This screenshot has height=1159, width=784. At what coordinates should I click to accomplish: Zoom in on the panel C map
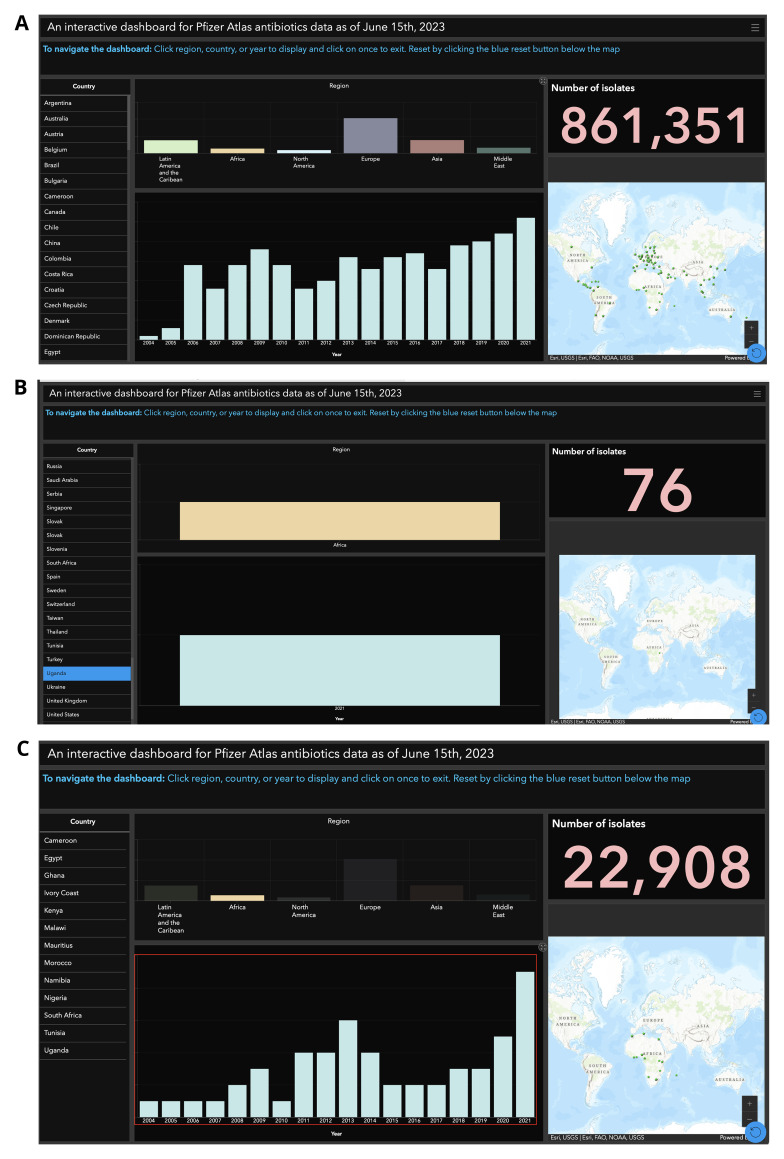749,1104
